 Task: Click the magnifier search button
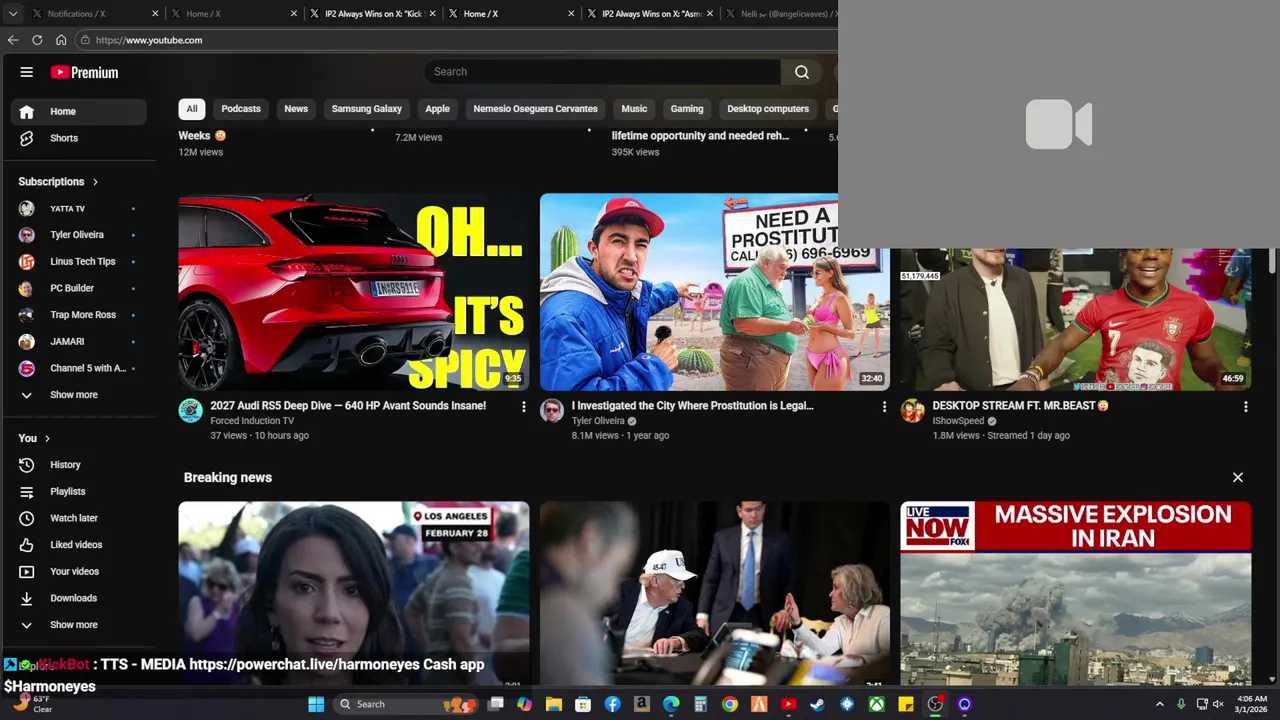[x=802, y=72]
